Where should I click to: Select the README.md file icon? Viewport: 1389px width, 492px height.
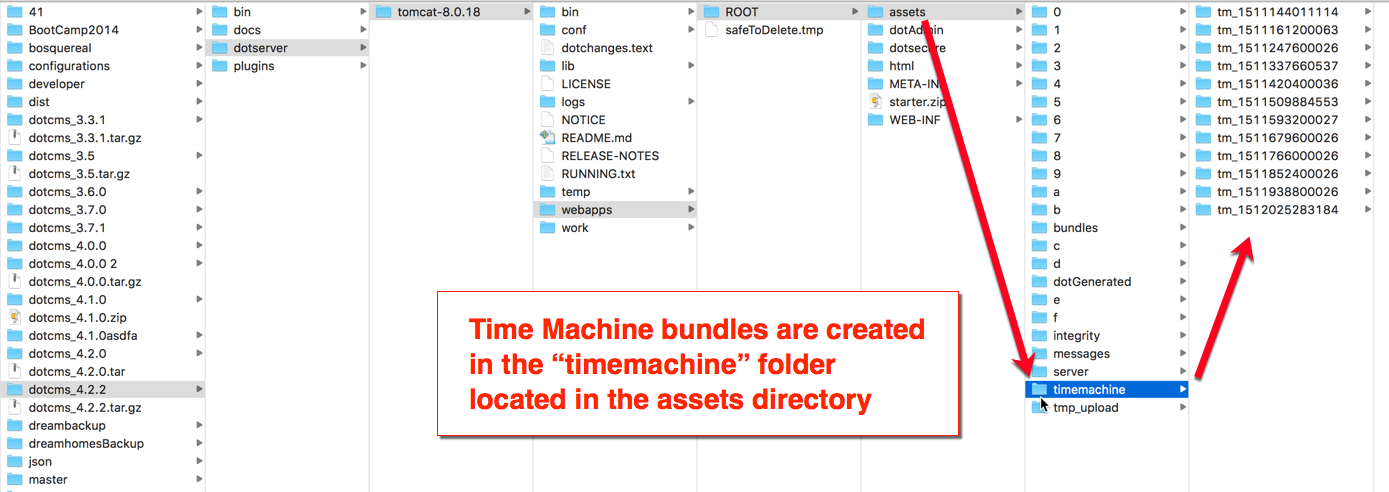(547, 138)
